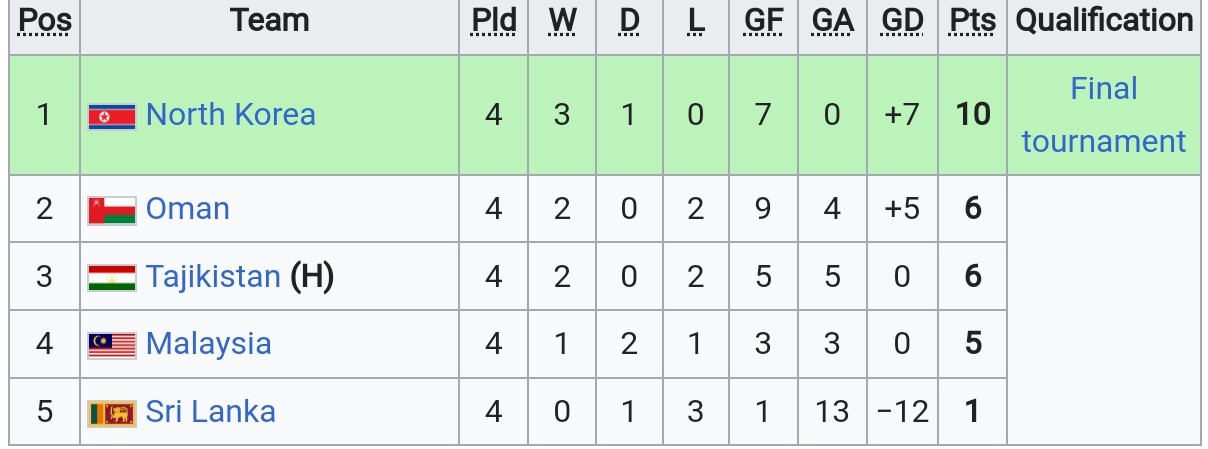Image resolution: width=1208 pixels, height=449 pixels.
Task: Open the Tajikistan team link
Action: [x=213, y=276]
